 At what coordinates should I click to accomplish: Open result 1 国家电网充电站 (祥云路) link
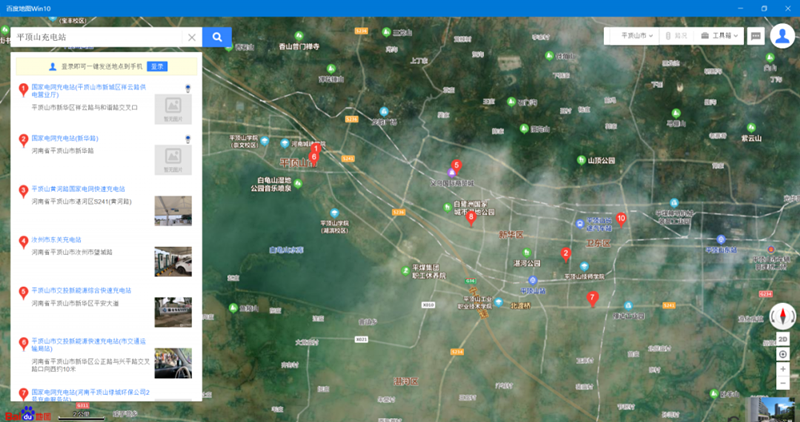(x=89, y=91)
